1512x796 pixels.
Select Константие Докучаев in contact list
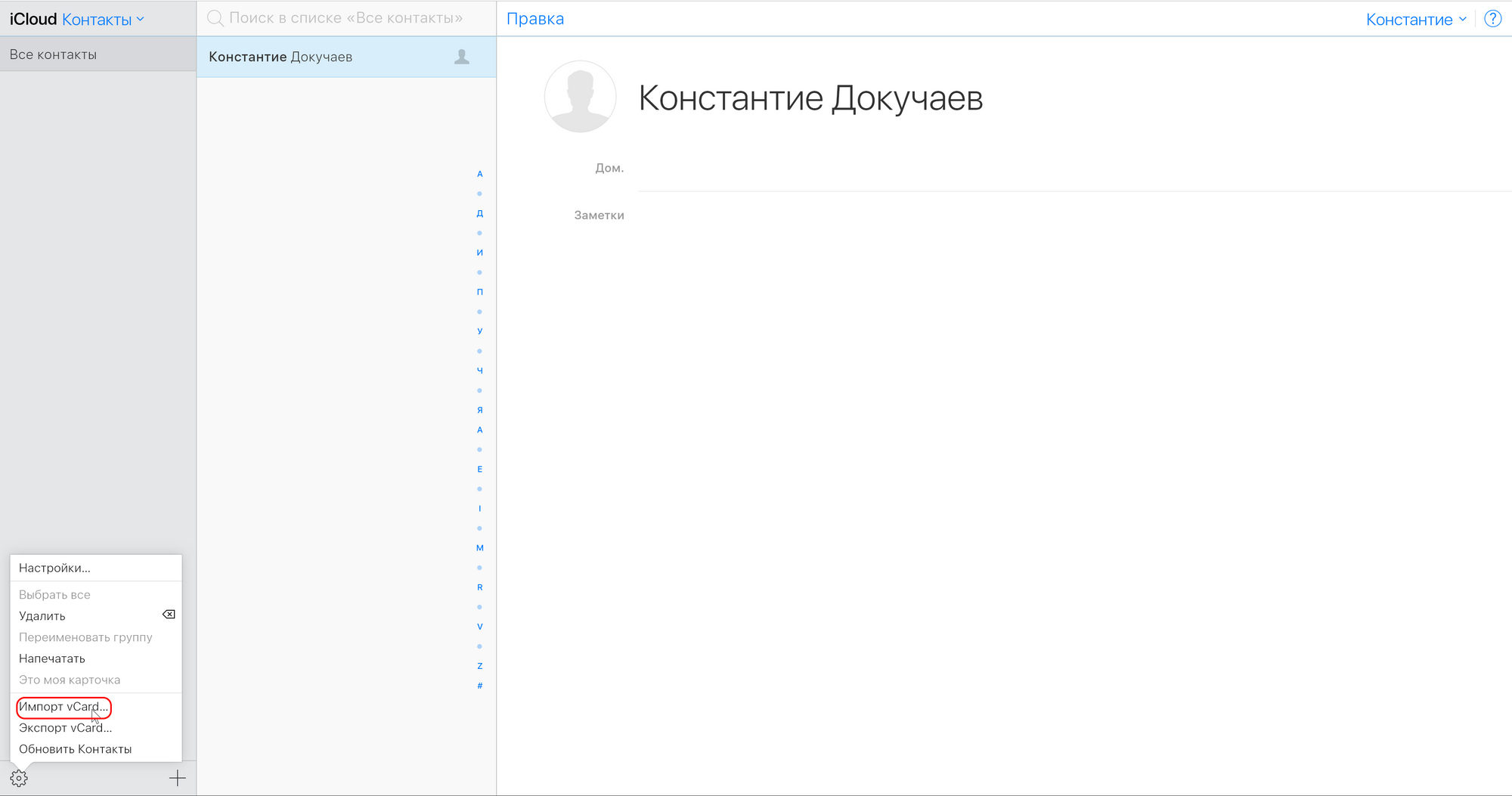[346, 57]
